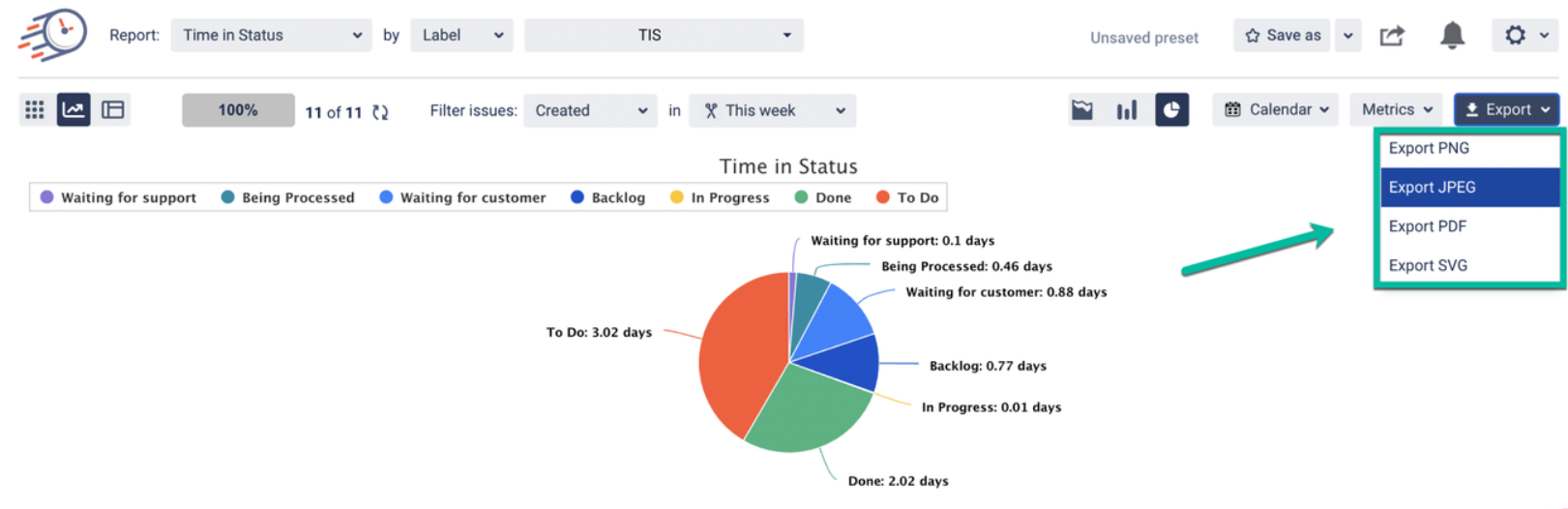Select the bar chart type icon

(x=1127, y=110)
